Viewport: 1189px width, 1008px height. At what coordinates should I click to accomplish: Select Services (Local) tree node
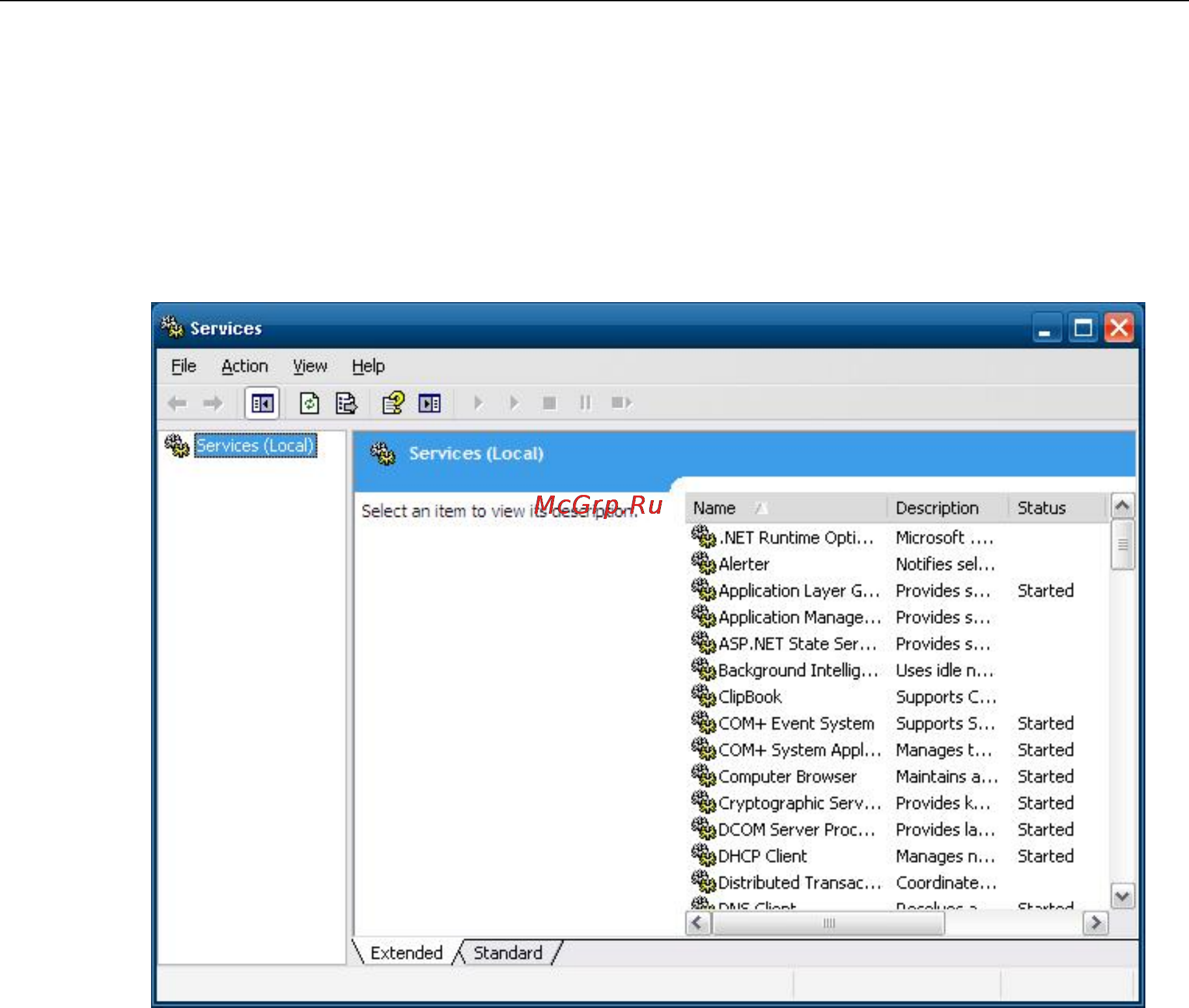click(x=255, y=445)
